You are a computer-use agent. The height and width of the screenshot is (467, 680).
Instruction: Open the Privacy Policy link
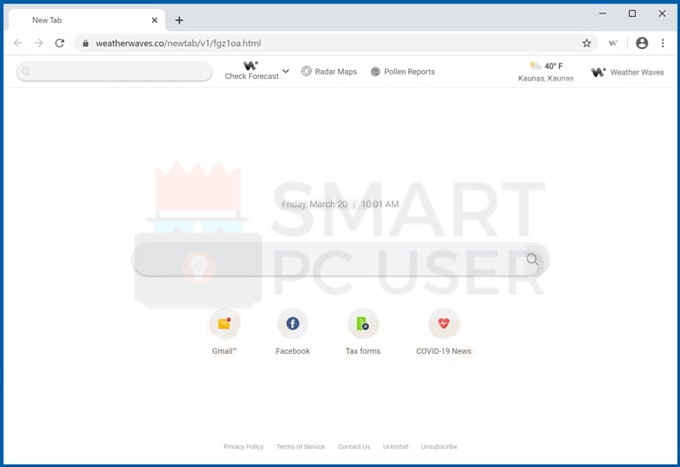point(243,447)
